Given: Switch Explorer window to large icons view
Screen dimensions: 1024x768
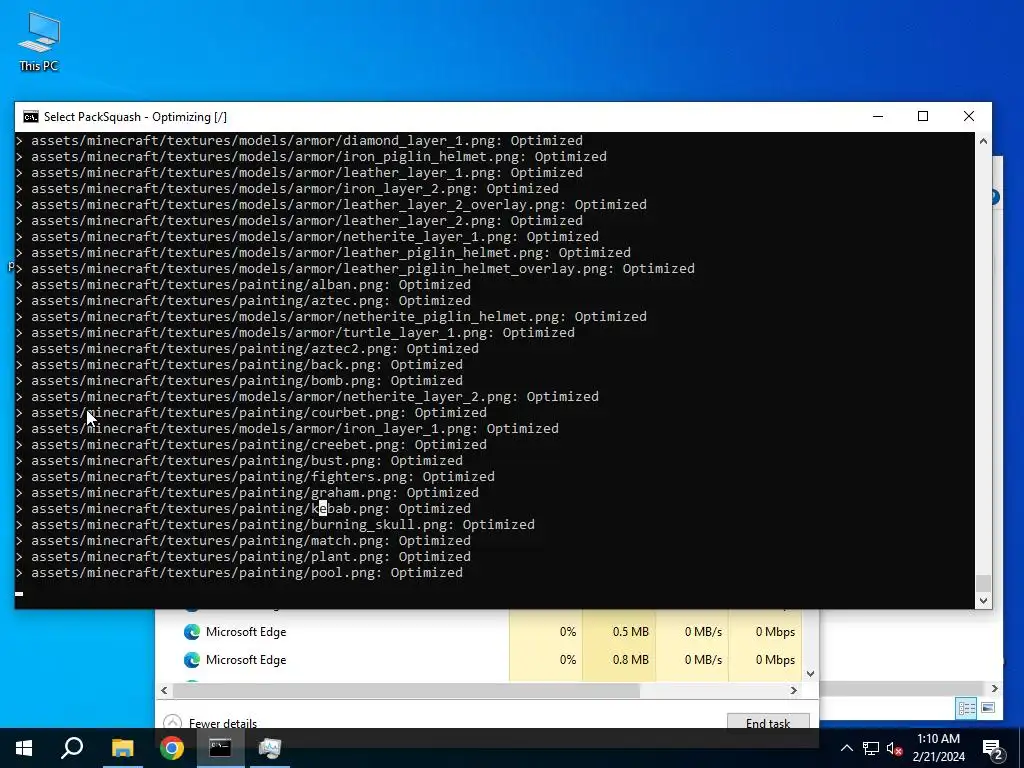Looking at the screenshot, I should [988, 708].
